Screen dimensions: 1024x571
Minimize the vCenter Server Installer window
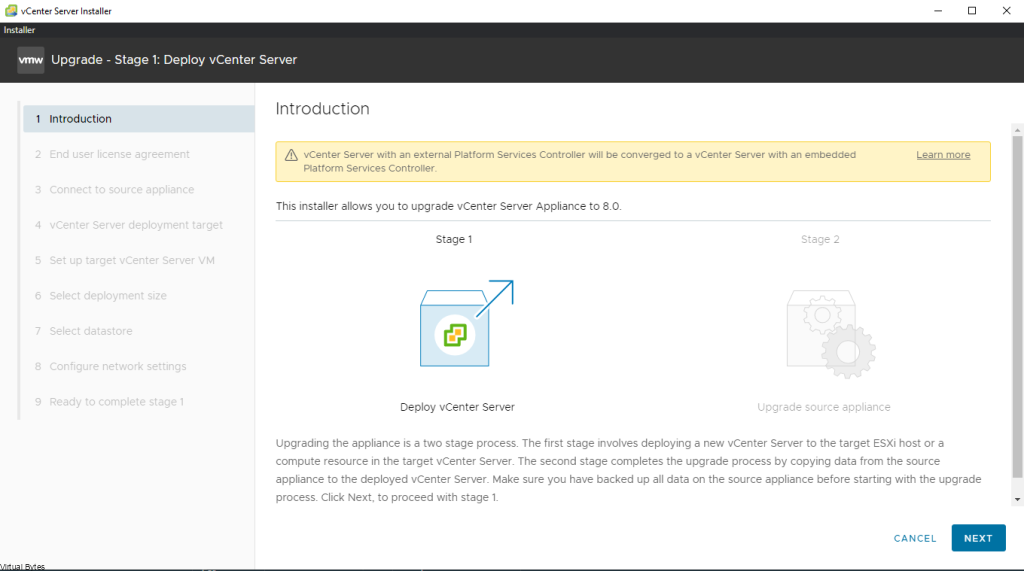[938, 10]
